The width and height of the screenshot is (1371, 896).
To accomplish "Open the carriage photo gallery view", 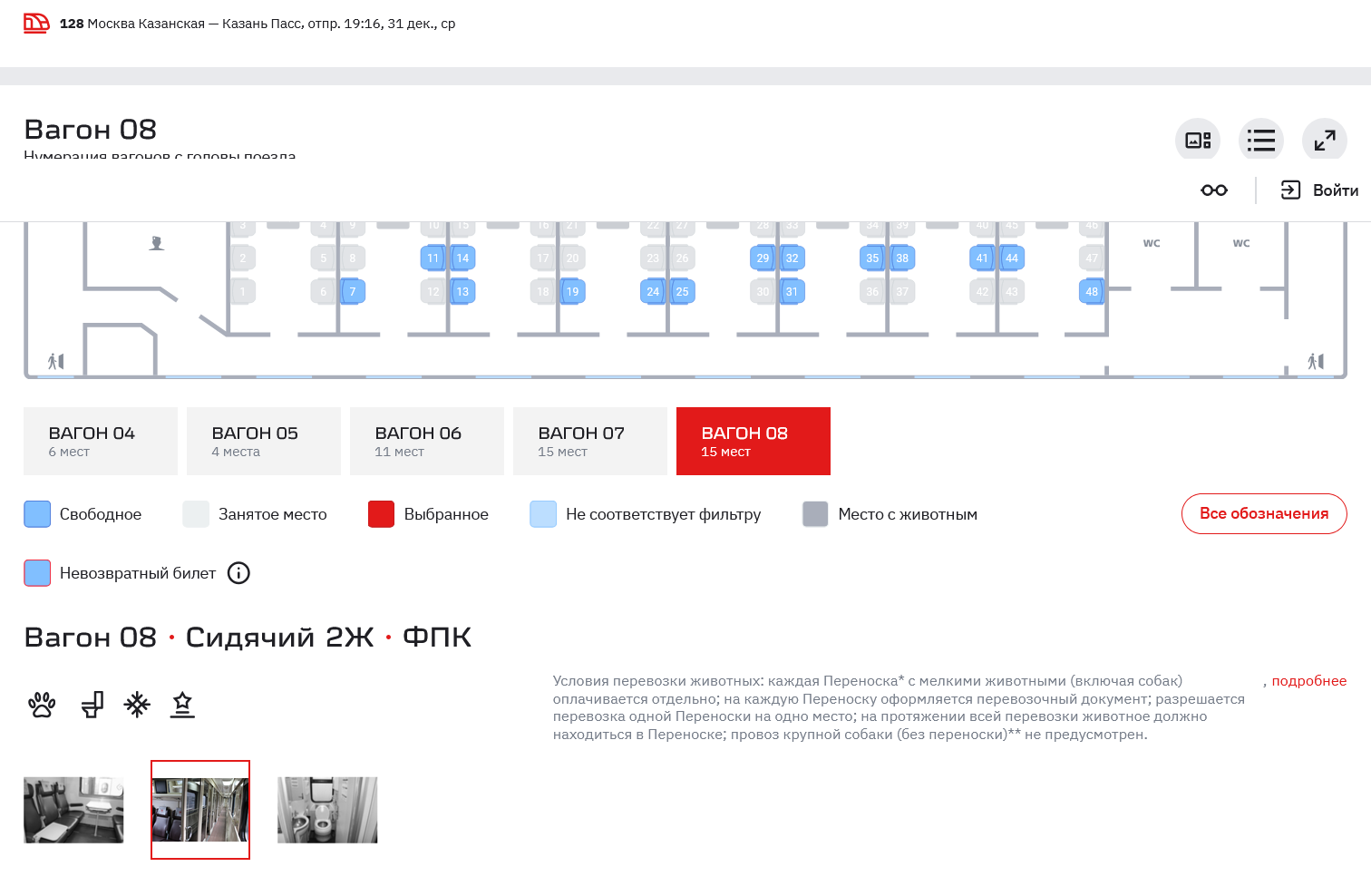I will point(1198,141).
